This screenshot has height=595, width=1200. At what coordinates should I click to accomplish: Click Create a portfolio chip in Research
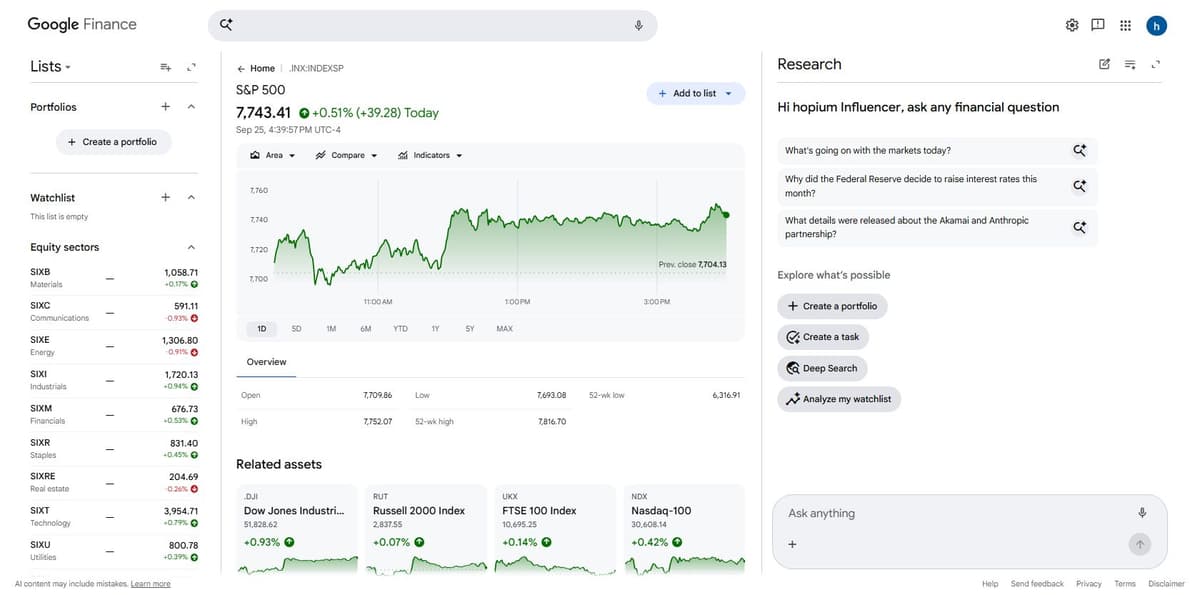pos(832,306)
